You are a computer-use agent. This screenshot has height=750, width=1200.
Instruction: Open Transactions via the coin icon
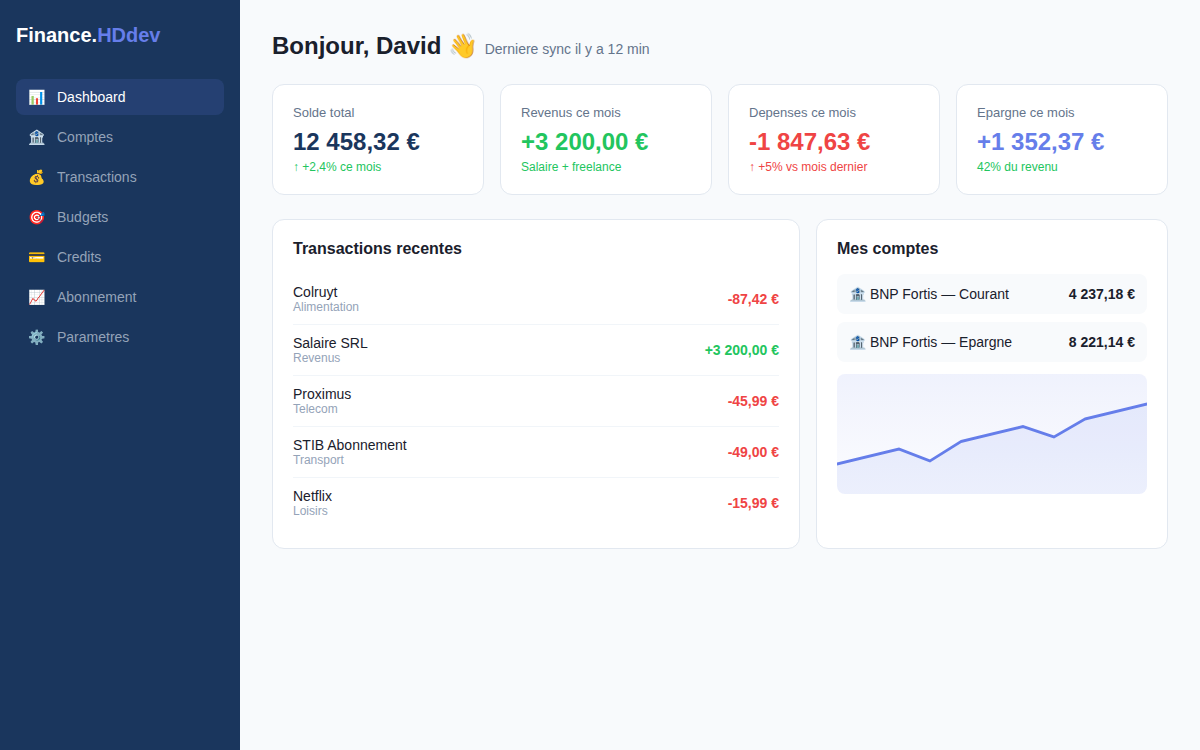pos(37,177)
